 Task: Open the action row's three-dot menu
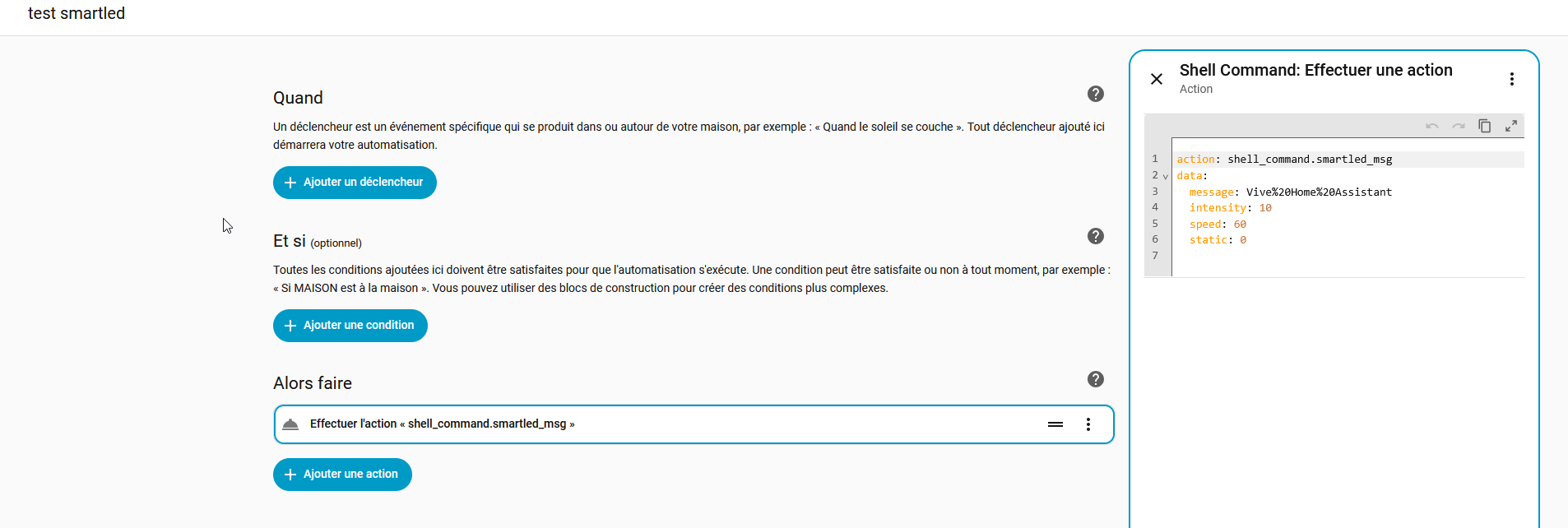pos(1088,424)
